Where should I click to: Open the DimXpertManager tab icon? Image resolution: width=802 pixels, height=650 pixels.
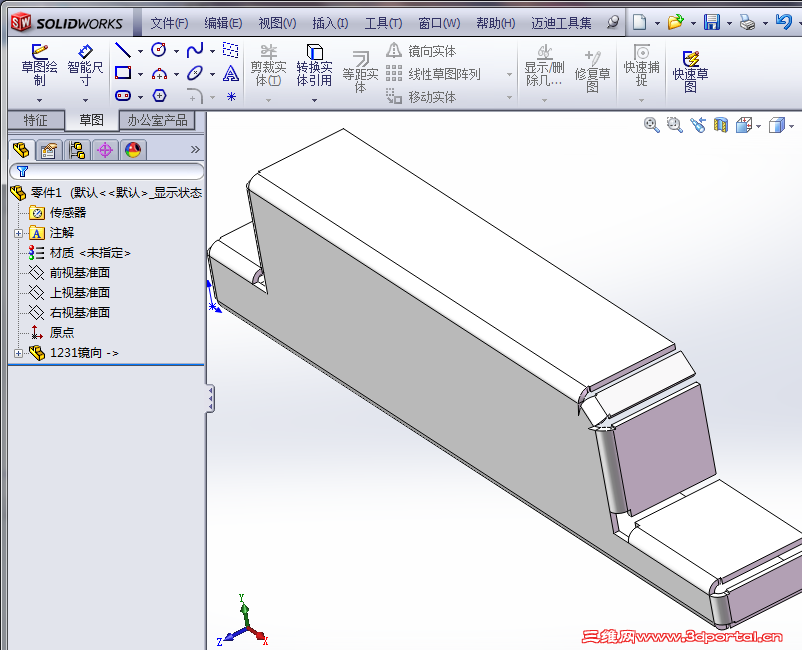click(105, 150)
